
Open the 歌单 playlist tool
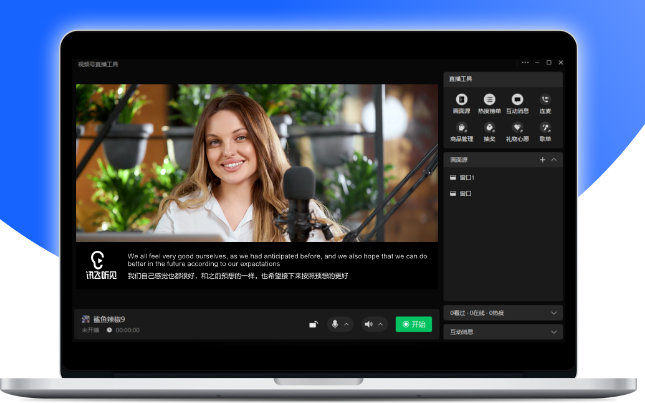tap(545, 129)
